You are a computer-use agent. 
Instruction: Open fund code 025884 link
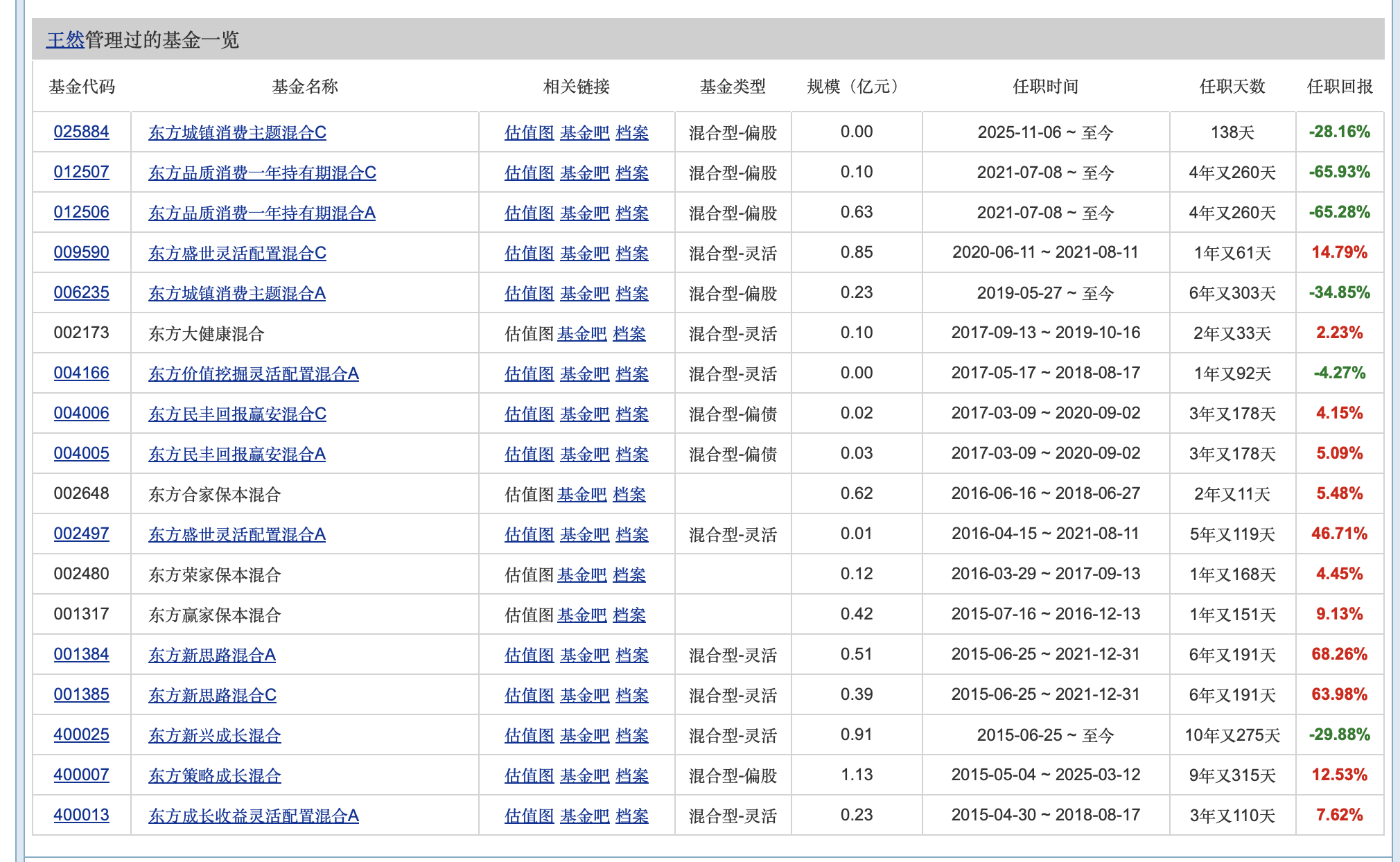[x=81, y=132]
